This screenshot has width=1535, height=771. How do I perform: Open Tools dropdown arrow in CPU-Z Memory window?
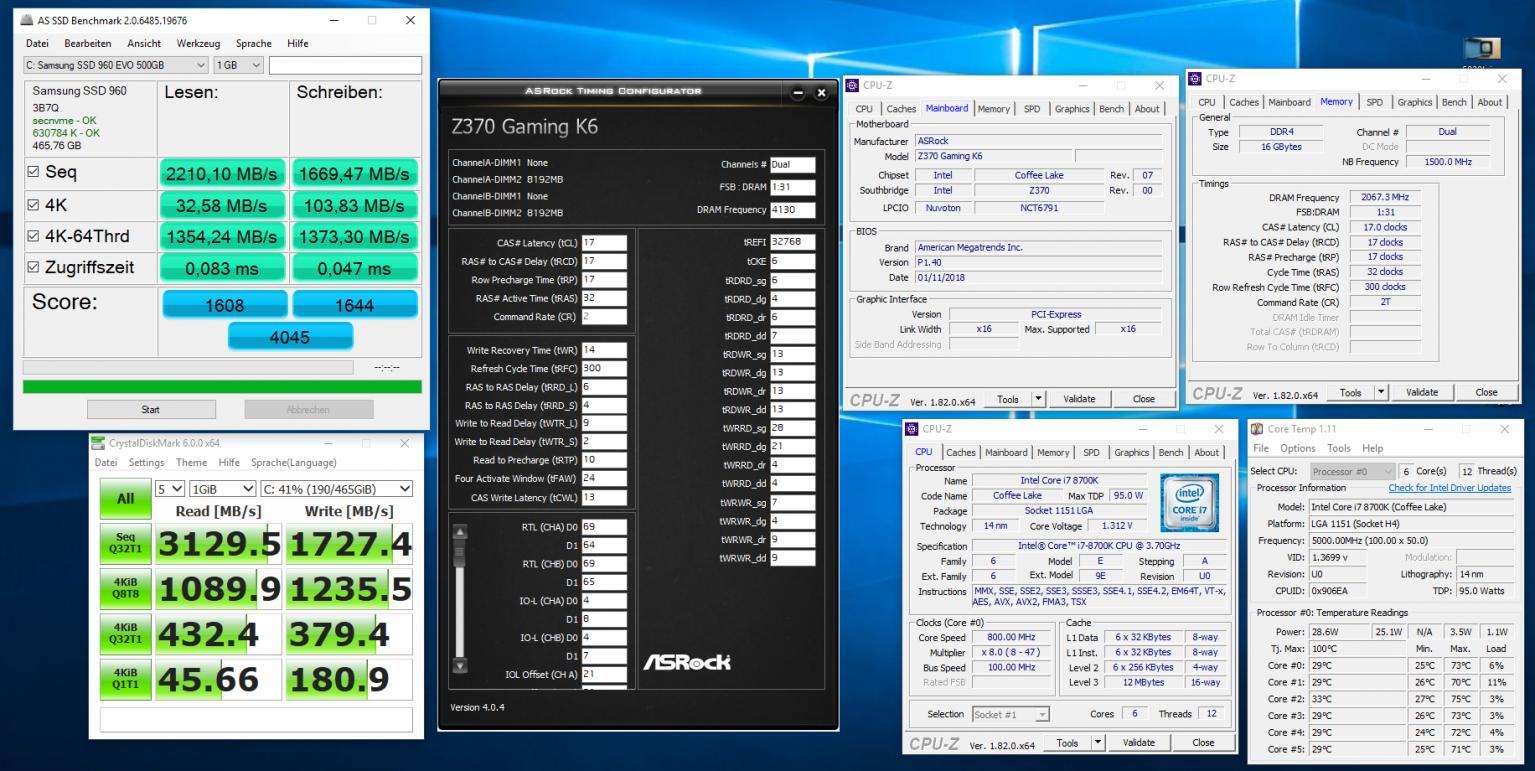(1381, 393)
